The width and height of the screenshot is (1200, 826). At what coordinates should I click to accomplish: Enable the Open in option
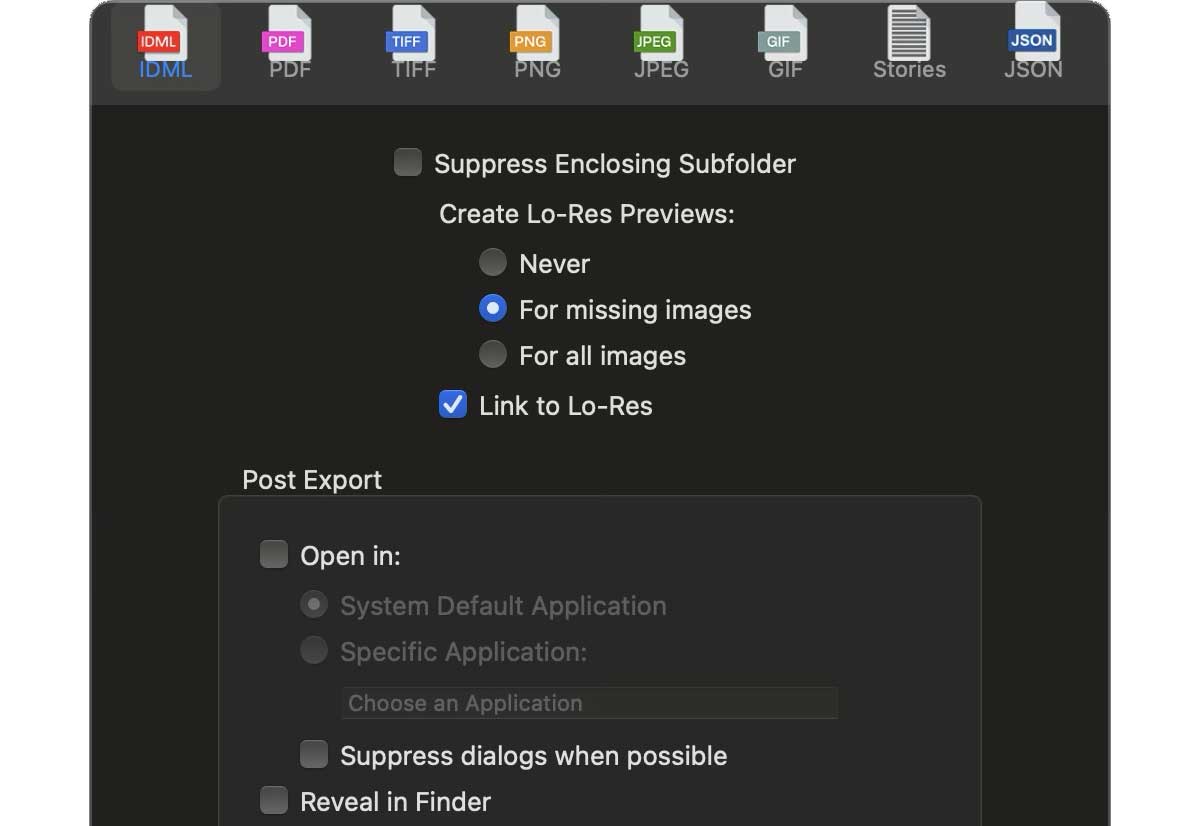(x=273, y=553)
